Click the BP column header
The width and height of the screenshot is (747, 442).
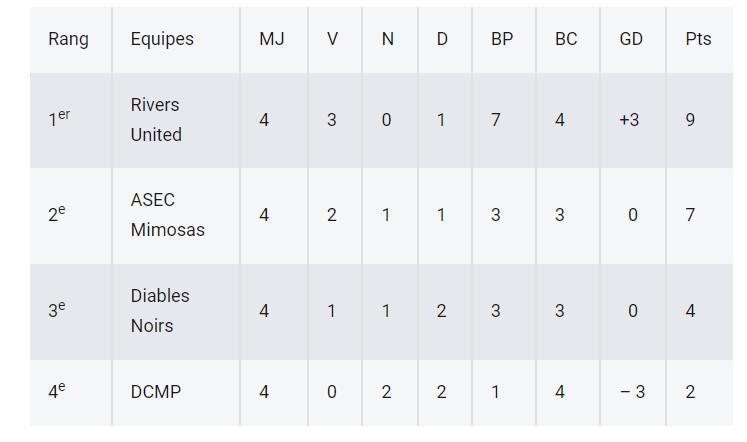click(x=502, y=39)
